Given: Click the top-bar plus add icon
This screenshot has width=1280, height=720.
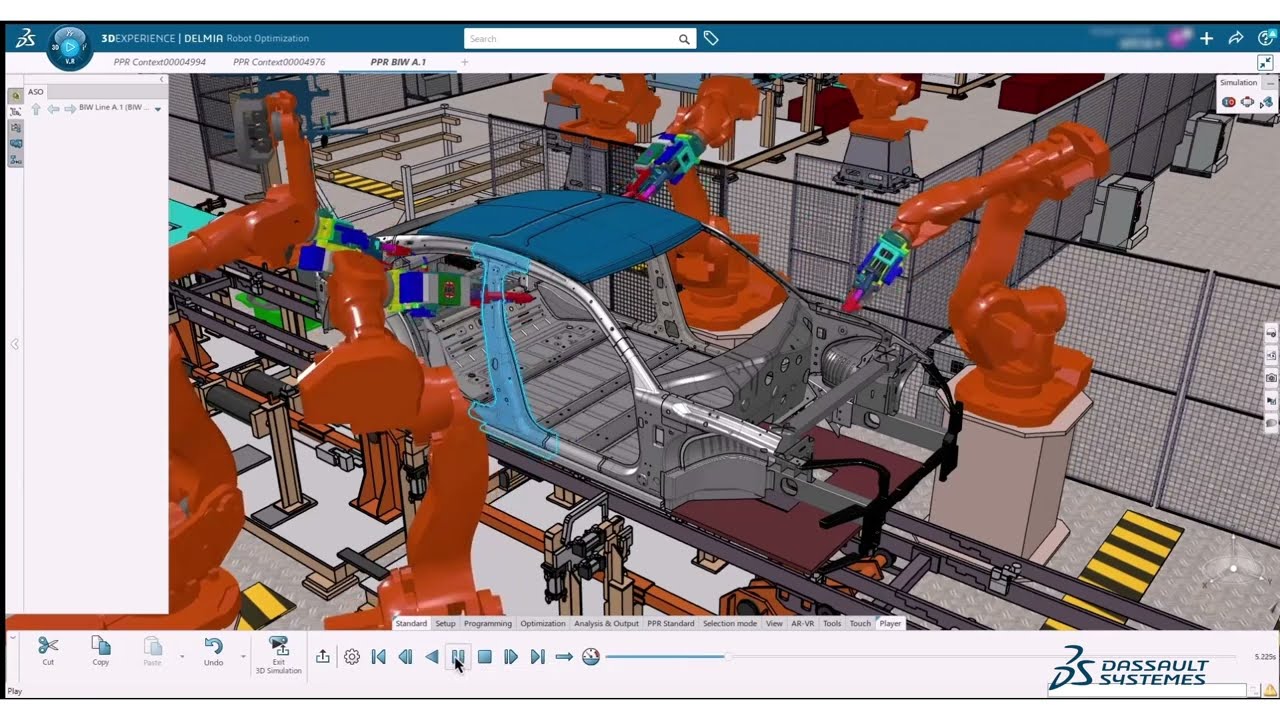Looking at the screenshot, I should click(x=1206, y=38).
